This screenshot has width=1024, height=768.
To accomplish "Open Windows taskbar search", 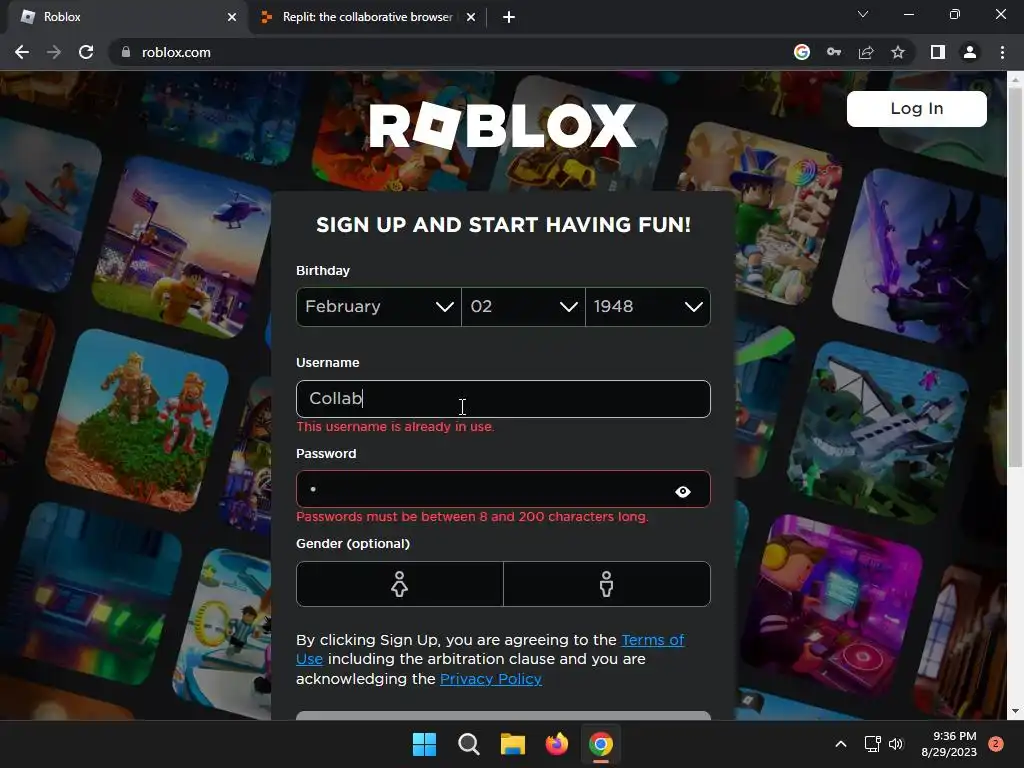I will [x=468, y=744].
